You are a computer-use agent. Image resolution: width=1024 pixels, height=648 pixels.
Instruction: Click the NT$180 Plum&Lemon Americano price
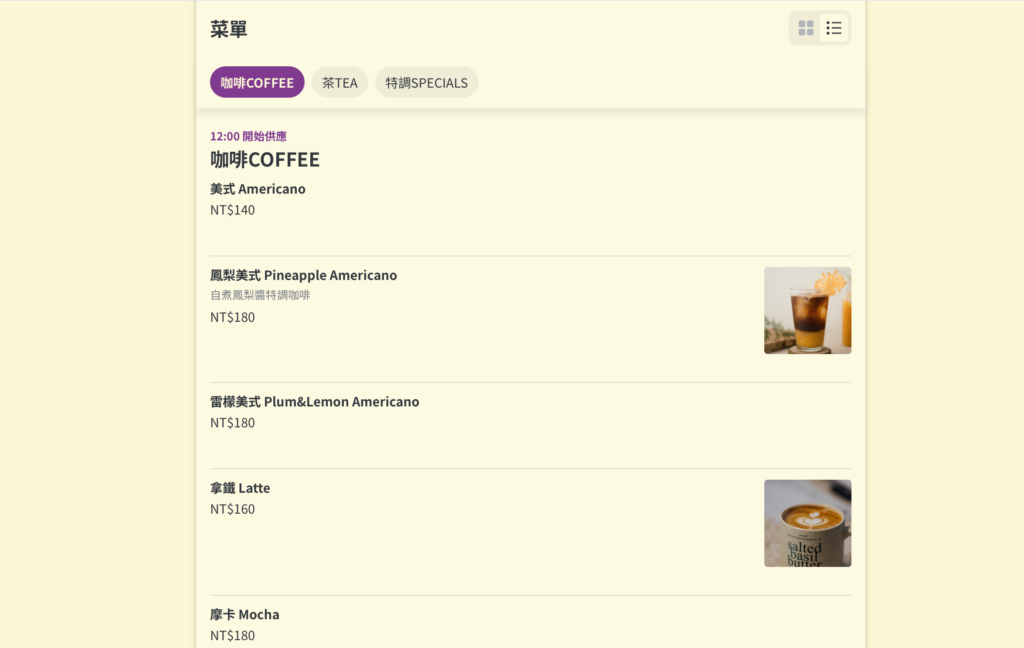[232, 423]
